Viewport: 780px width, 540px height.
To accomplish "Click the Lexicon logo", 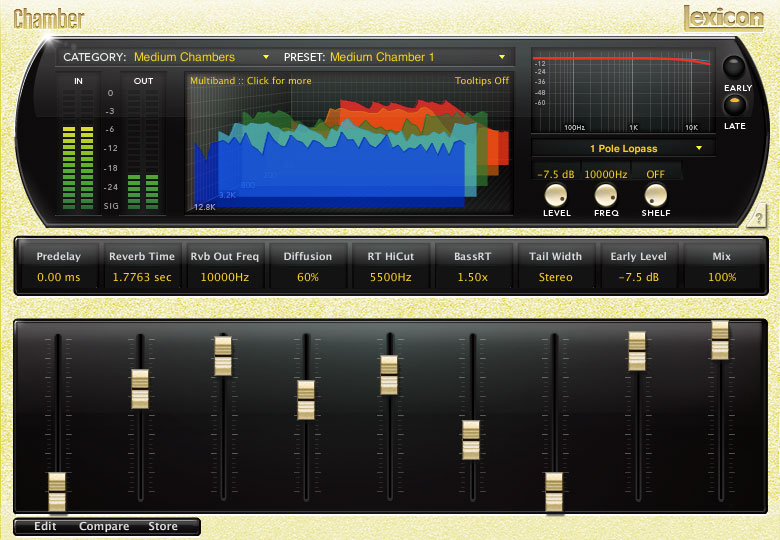I will click(x=724, y=18).
